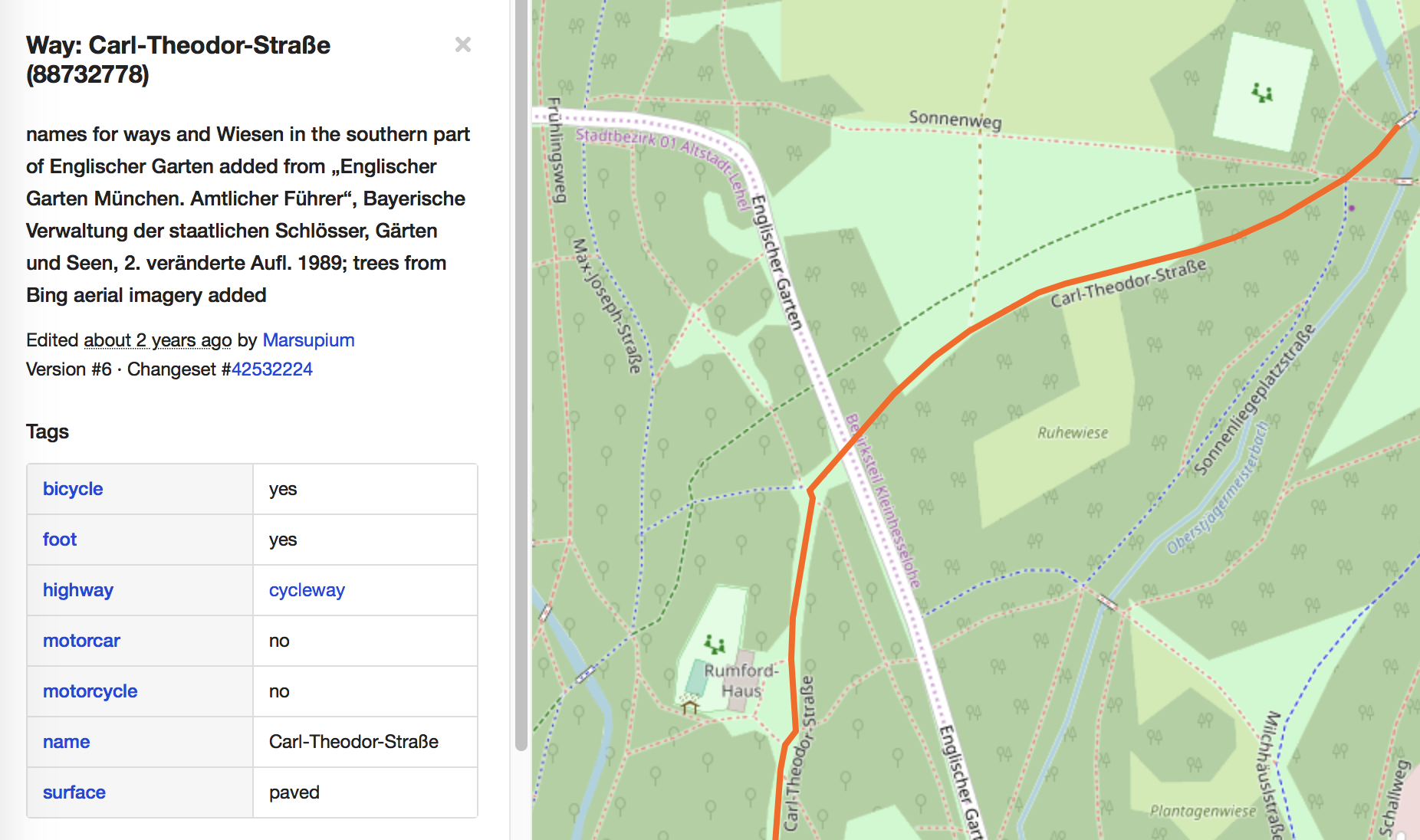This screenshot has width=1420, height=840.
Task: Click the highway tag key
Action: 78,590
